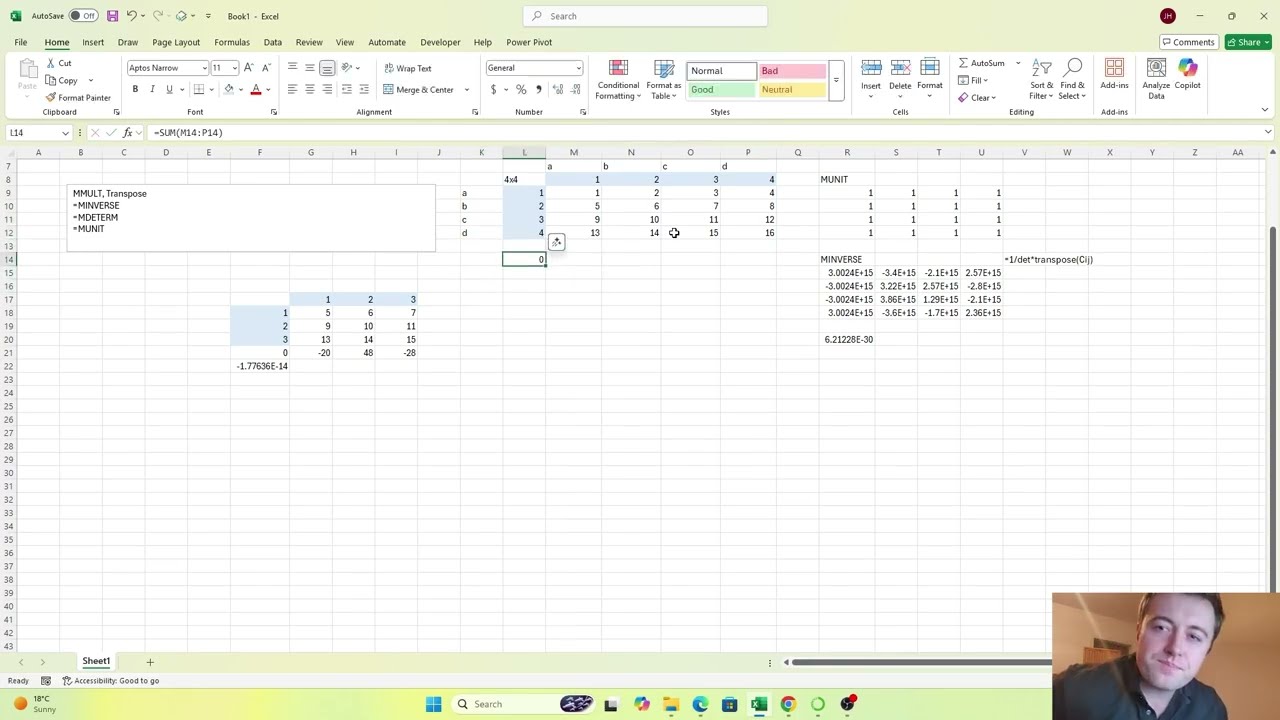Viewport: 1280px width, 720px height.
Task: Decrease decimal places
Action: [x=577, y=89]
